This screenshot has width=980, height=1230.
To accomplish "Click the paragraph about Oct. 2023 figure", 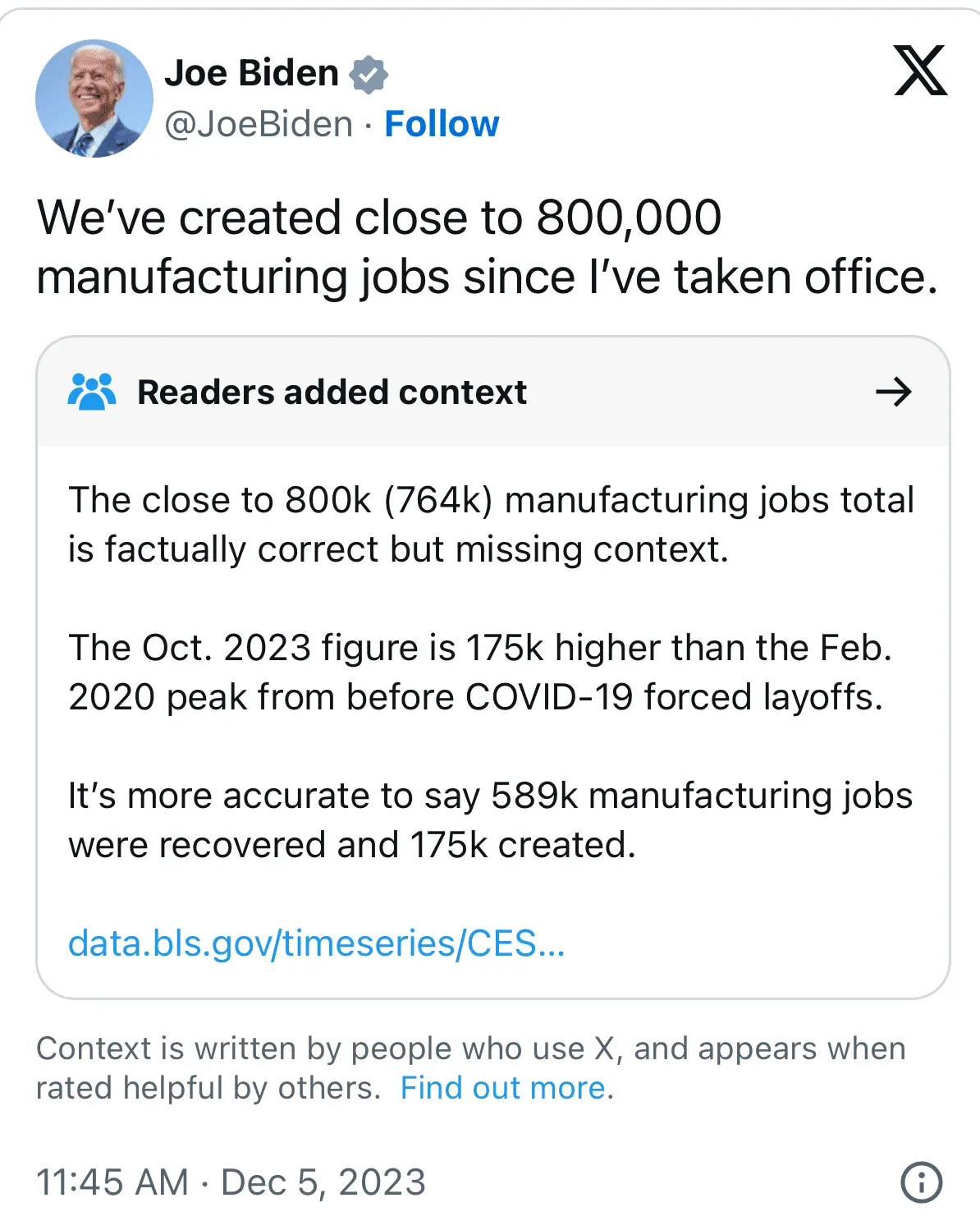I will pyautogui.click(x=480, y=672).
